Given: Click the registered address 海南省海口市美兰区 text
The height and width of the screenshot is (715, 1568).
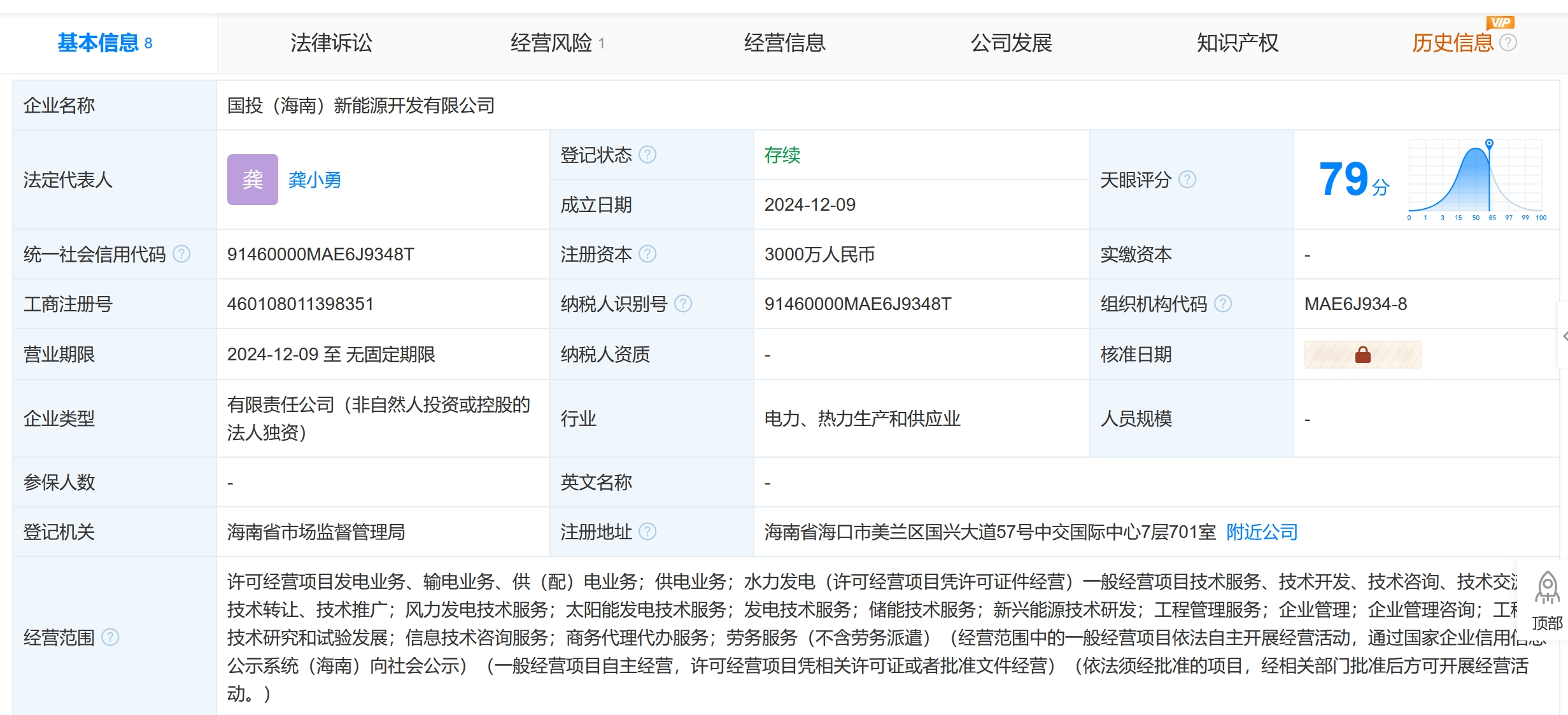Looking at the screenshot, I should pos(990,532).
